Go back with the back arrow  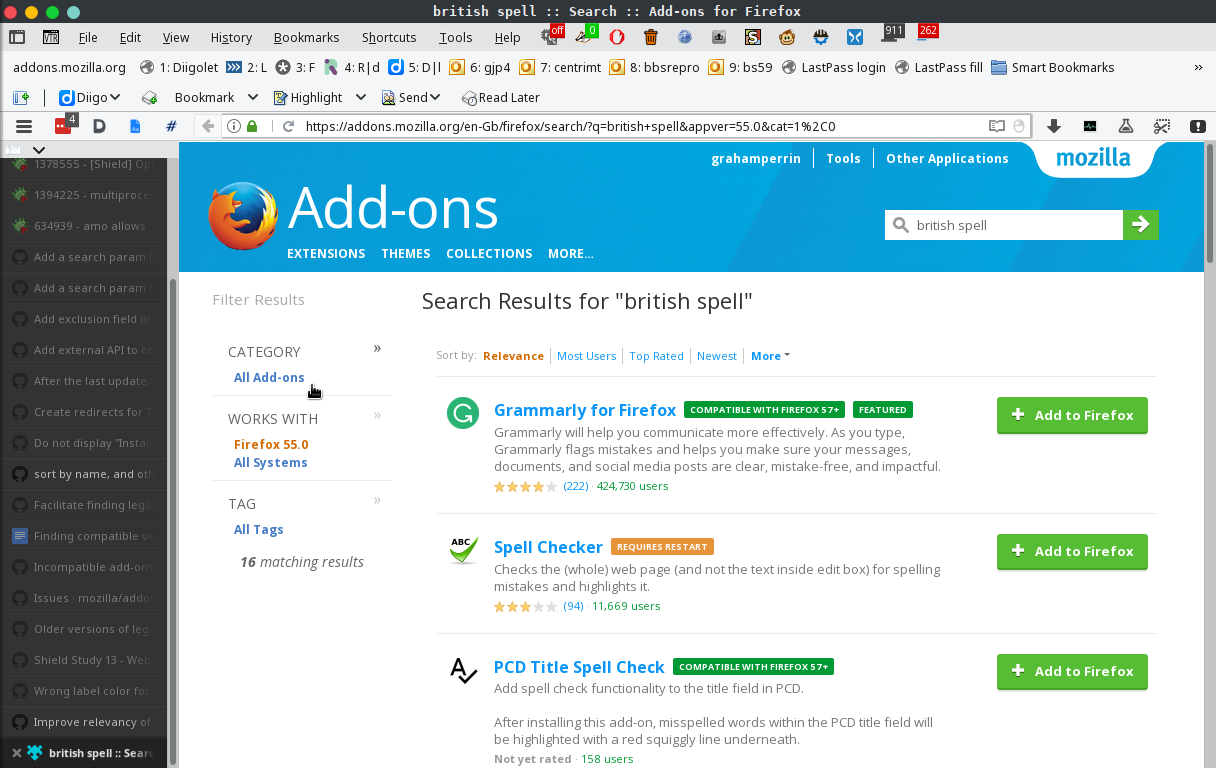tap(207, 126)
